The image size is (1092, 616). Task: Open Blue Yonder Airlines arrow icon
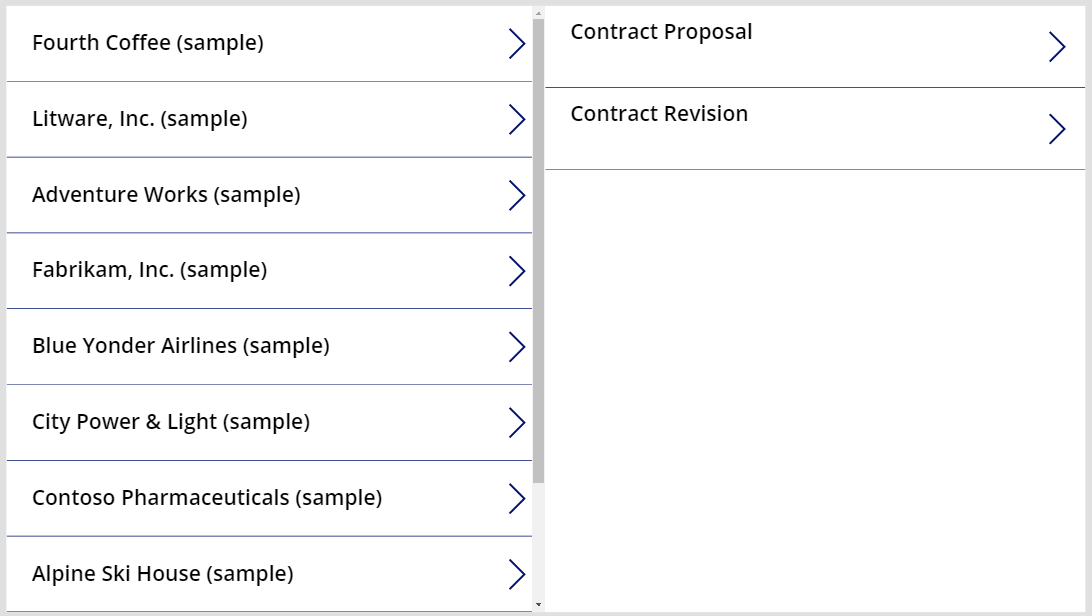[x=517, y=347]
